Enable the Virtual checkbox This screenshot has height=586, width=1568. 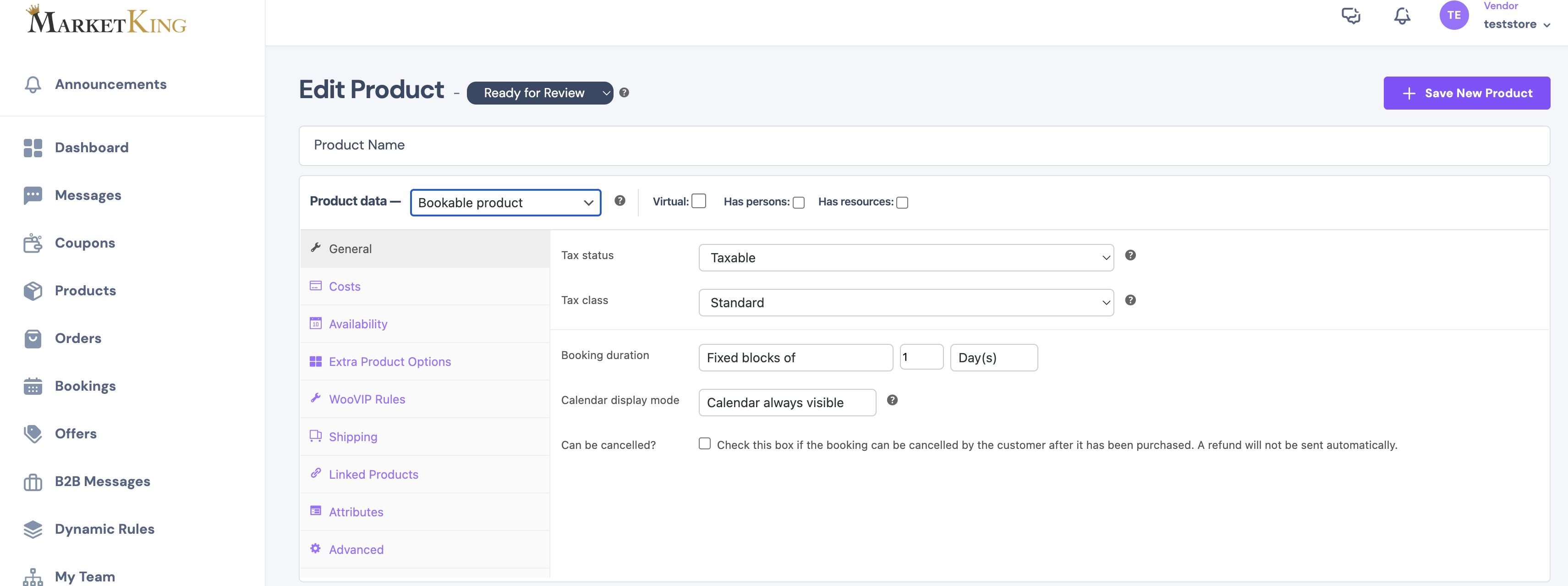tap(699, 201)
